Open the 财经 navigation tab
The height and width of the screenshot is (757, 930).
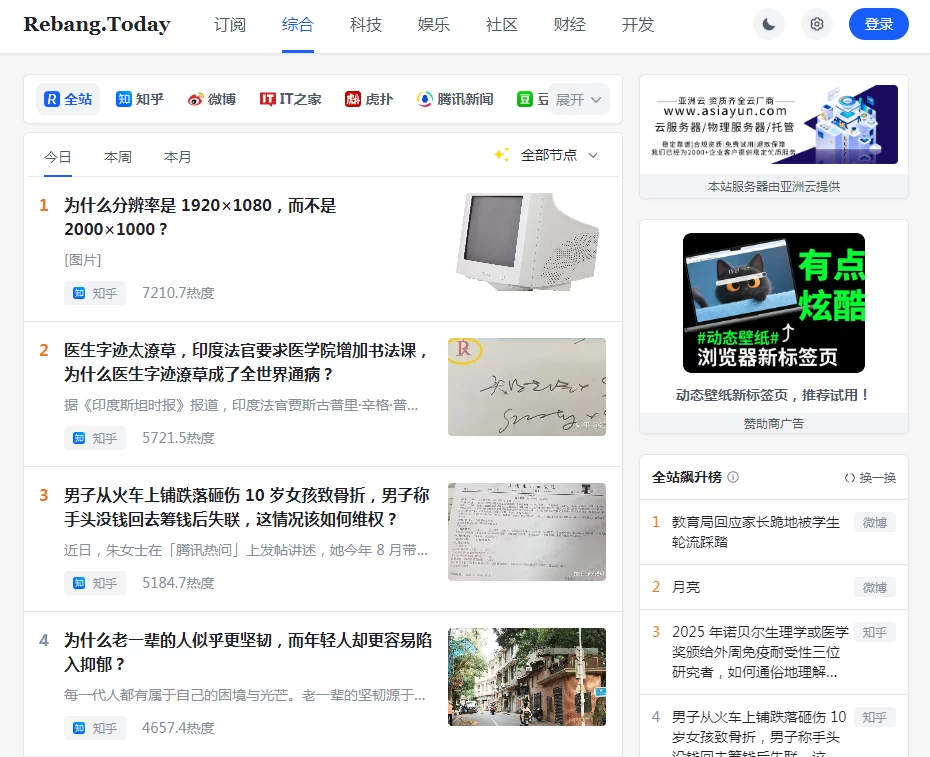point(569,25)
